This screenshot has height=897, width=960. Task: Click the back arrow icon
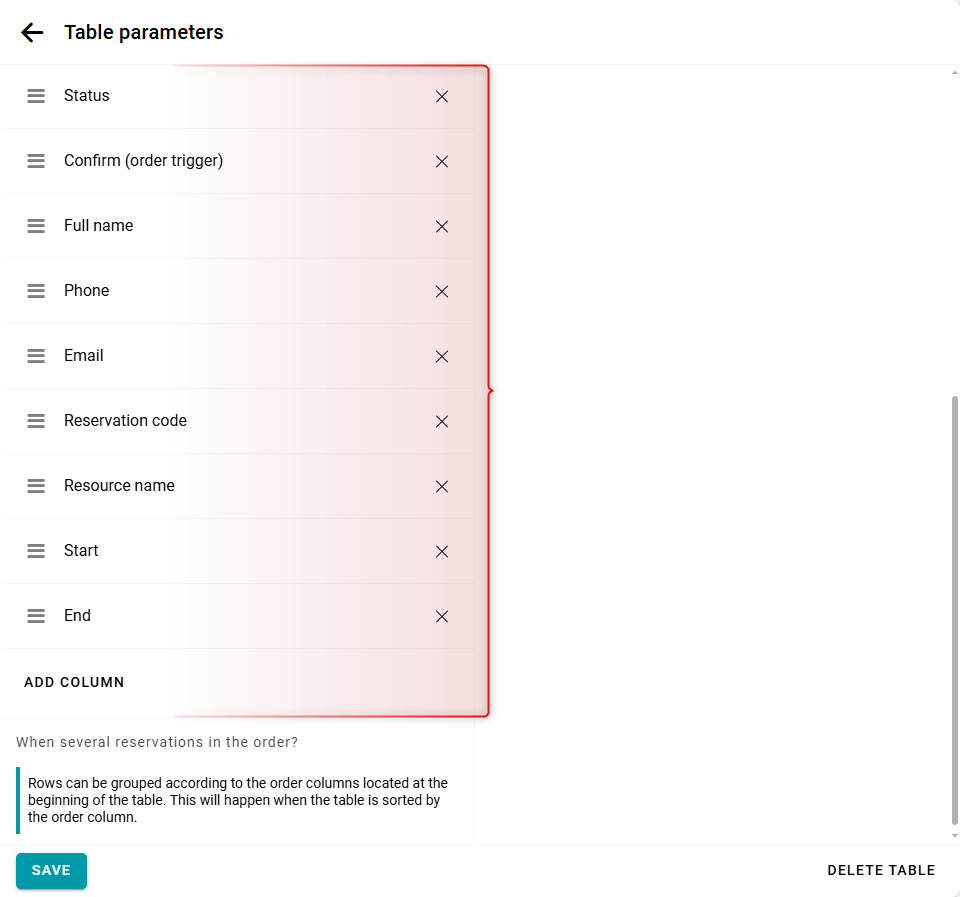[32, 32]
